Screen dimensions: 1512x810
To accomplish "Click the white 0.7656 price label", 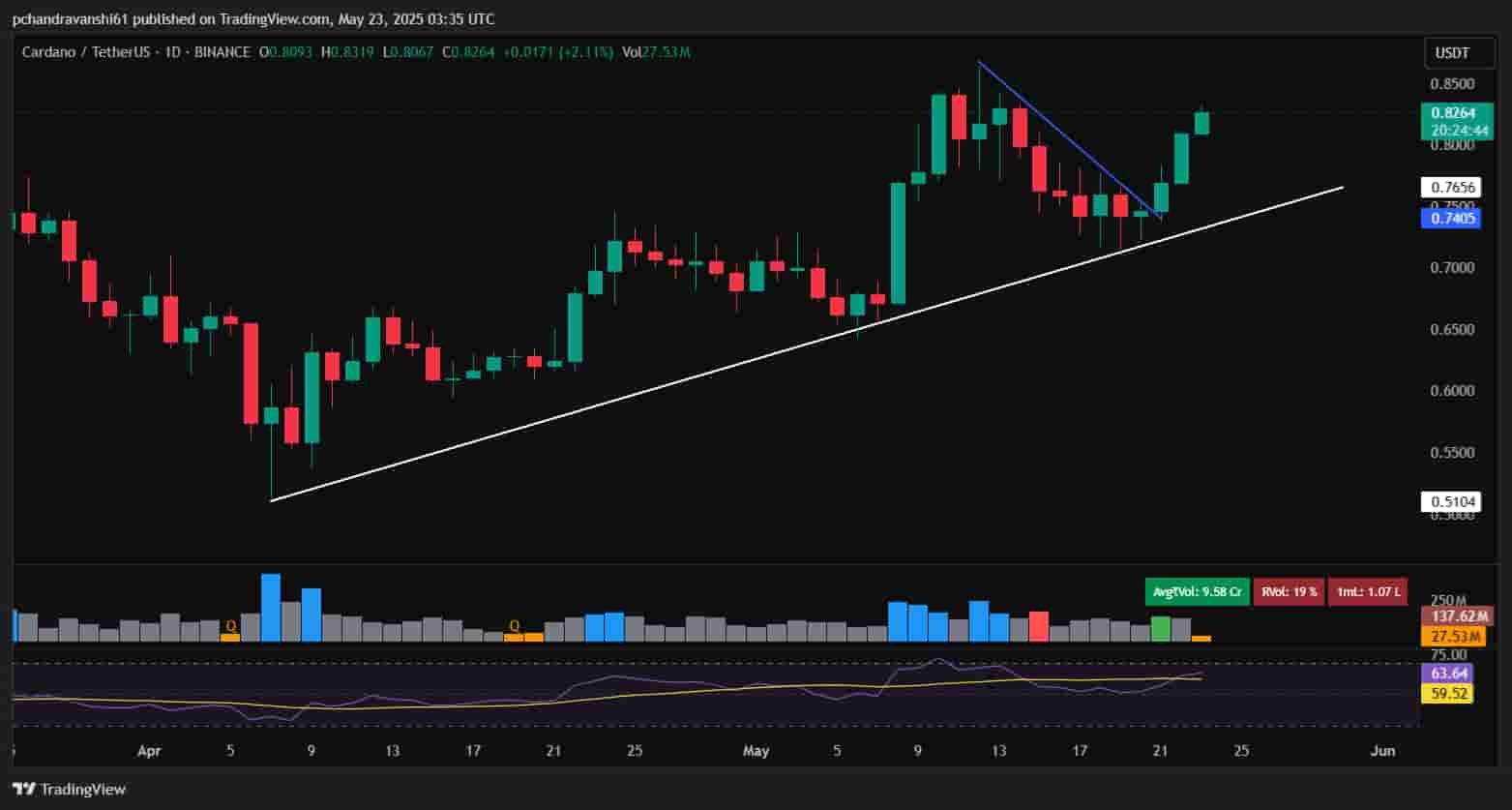I will [x=1453, y=188].
